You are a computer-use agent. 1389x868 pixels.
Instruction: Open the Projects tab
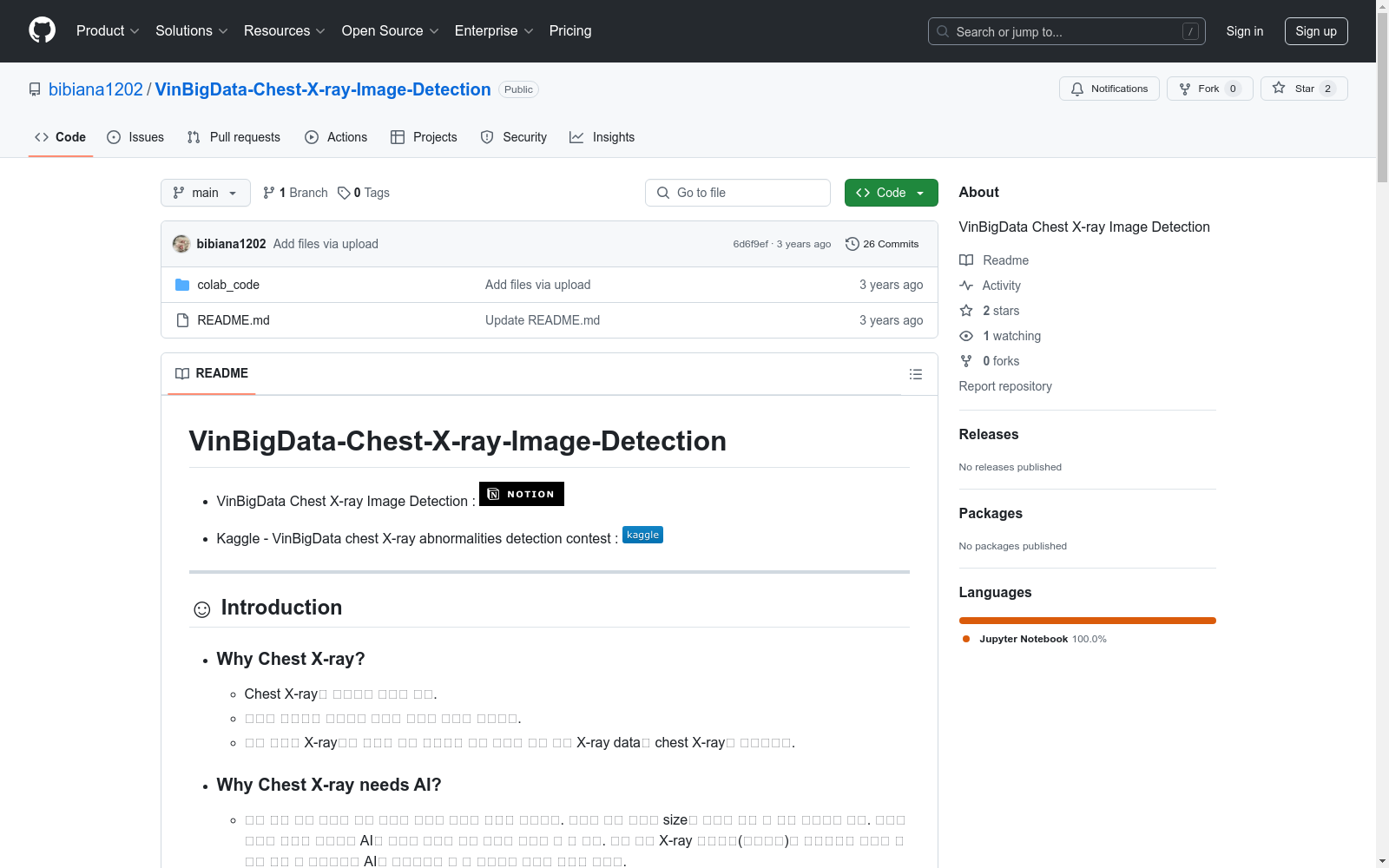[x=424, y=137]
